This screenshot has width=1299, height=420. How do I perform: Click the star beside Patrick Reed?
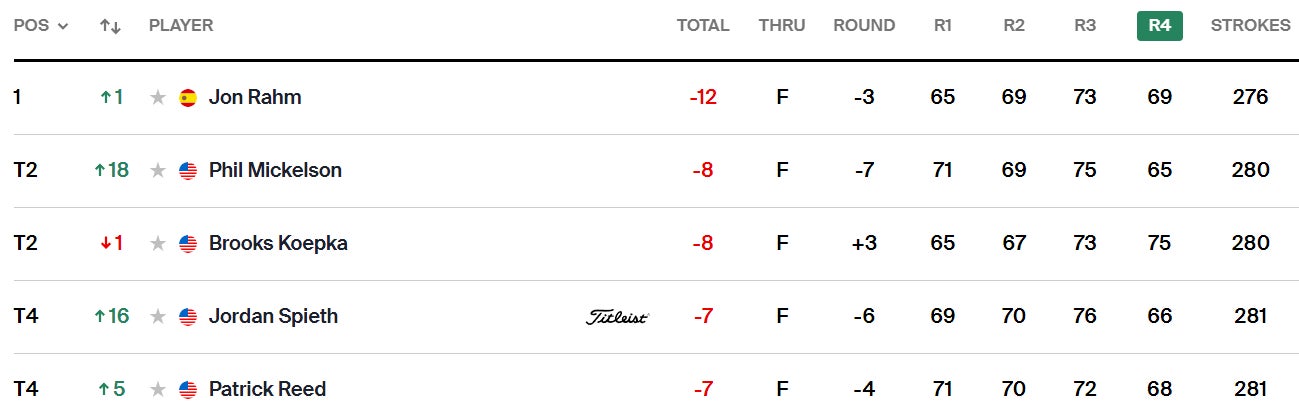click(157, 390)
